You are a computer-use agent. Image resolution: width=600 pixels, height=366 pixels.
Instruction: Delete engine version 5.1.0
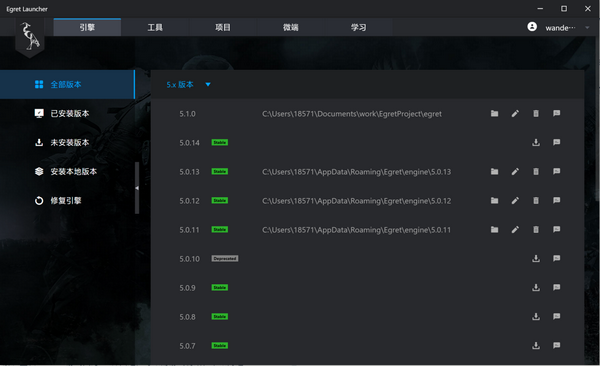536,113
